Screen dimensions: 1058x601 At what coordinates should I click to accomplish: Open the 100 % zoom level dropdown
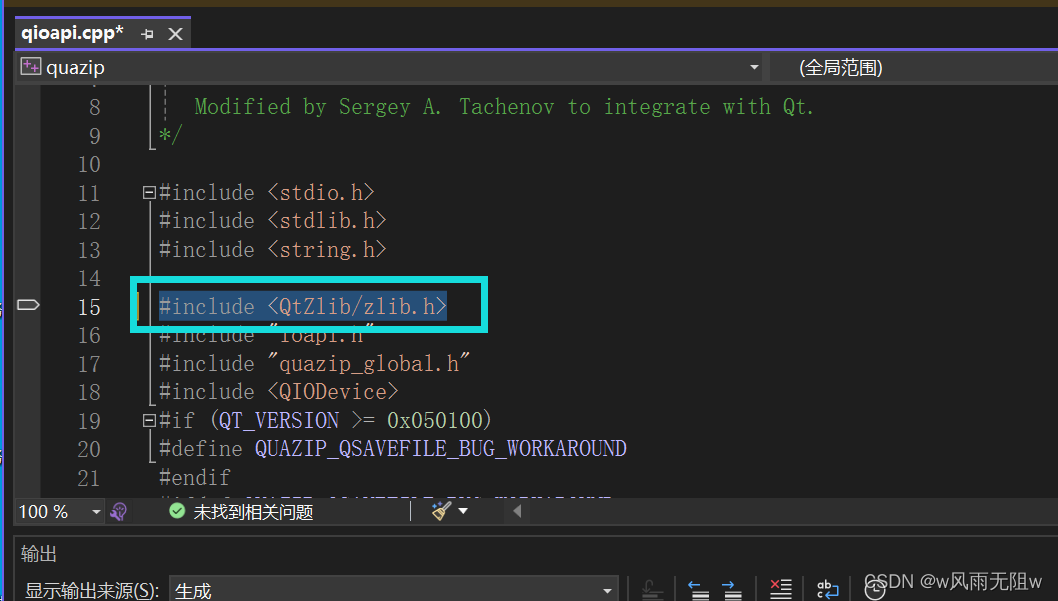pyautogui.click(x=97, y=512)
